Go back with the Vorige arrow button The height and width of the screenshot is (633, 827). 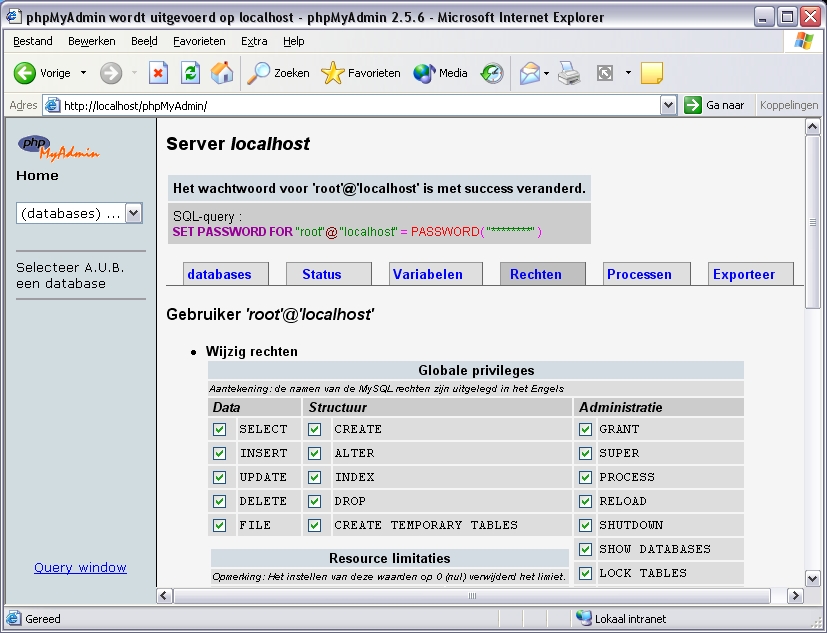42,73
